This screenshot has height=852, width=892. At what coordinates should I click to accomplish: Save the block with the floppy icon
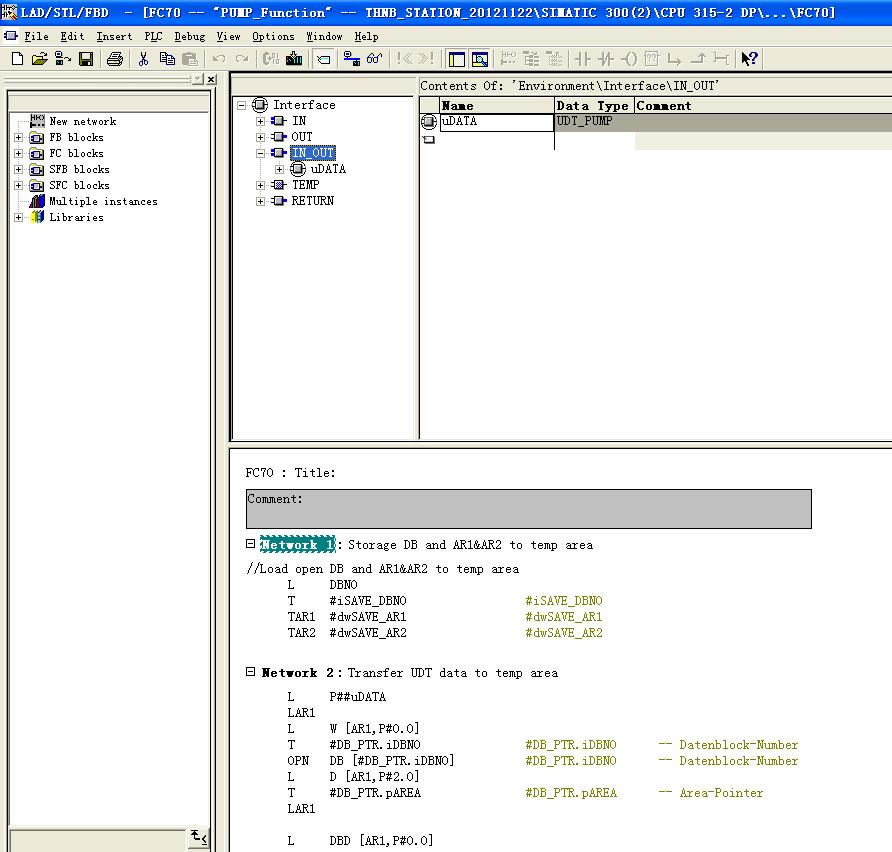[86, 59]
